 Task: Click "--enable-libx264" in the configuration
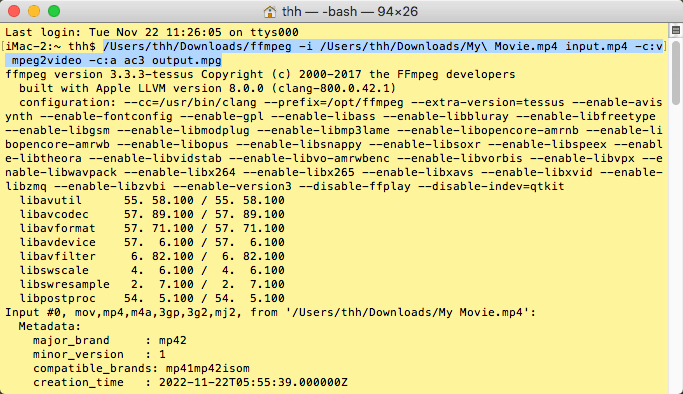coord(179,172)
